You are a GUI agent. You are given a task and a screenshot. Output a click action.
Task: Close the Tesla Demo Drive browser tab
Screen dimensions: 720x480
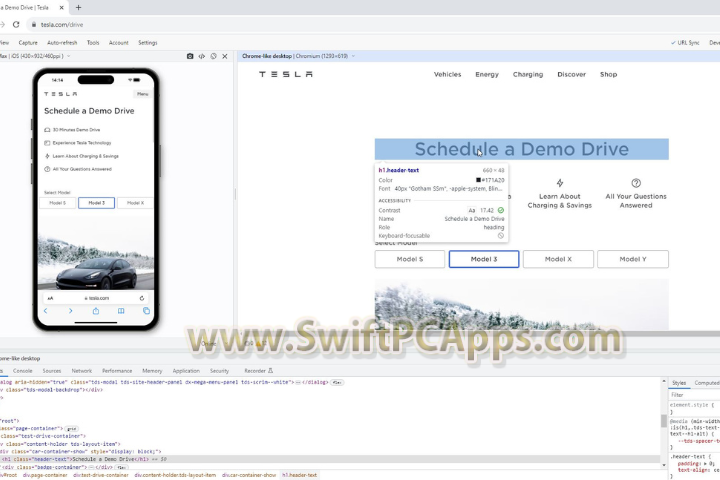point(62,7)
